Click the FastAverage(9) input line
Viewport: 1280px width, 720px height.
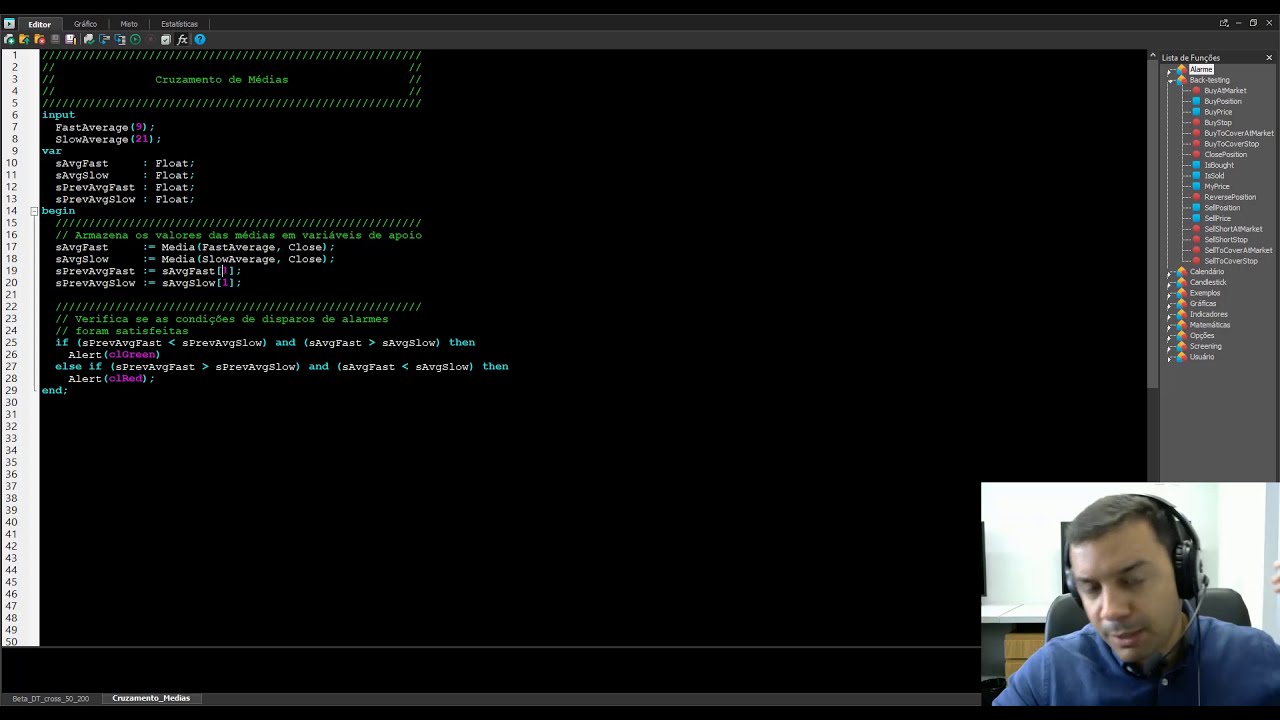click(104, 127)
